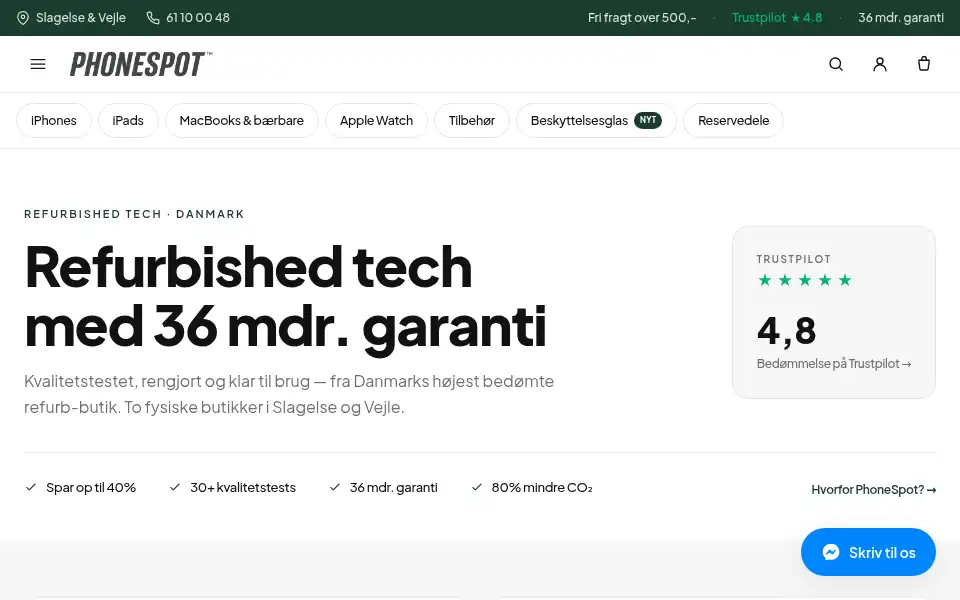
Task: Click the Refurbished tech headline
Action: coord(285,296)
